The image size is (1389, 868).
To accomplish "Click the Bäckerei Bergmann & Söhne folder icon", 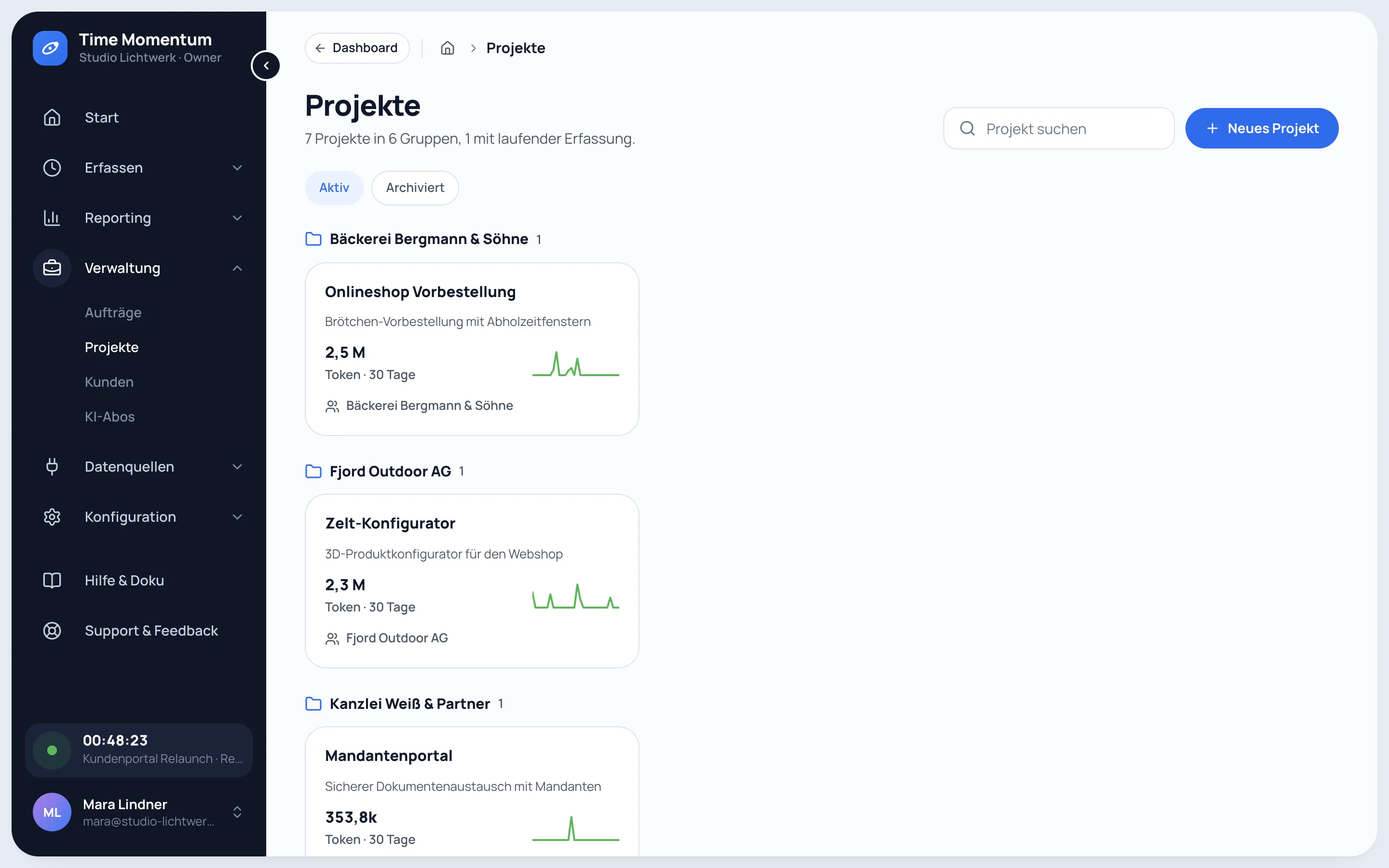I will coord(313,239).
